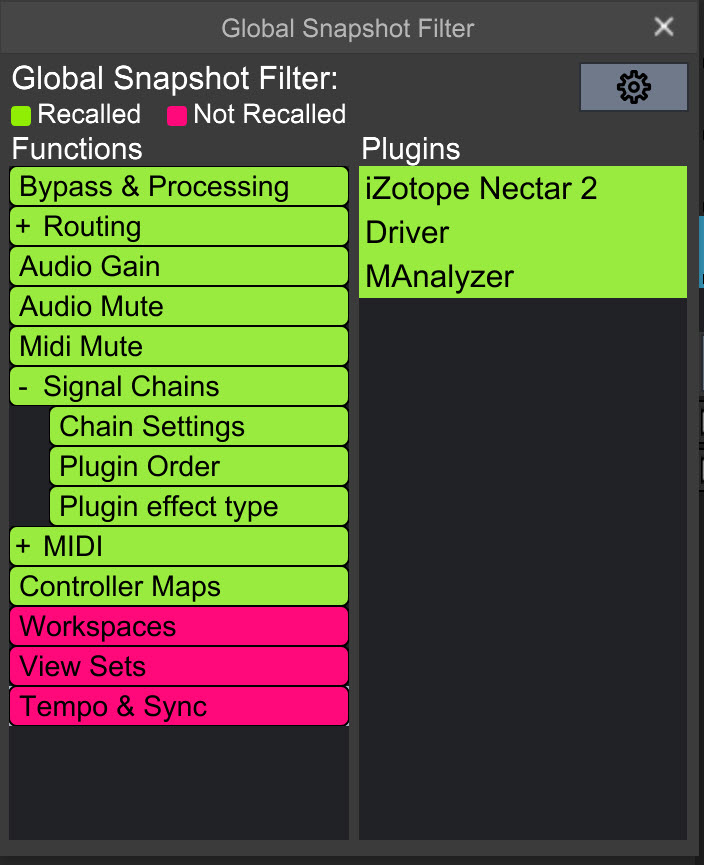This screenshot has width=704, height=865.
Task: Toggle Chain Settings recall
Action: coord(198,427)
